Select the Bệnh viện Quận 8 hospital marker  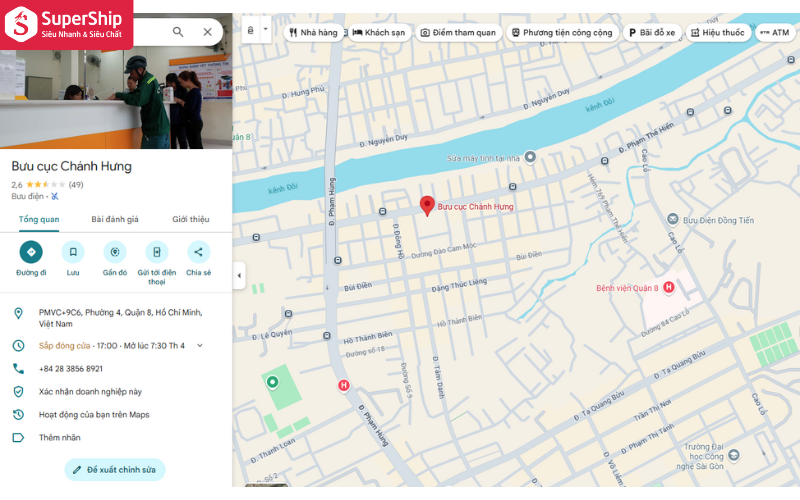click(x=668, y=287)
